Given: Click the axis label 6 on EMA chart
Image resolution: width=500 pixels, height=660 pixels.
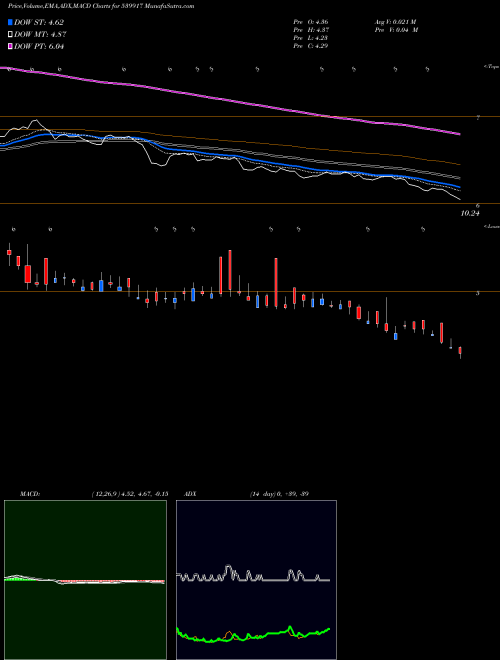Looking at the screenshot, I should point(478,205).
